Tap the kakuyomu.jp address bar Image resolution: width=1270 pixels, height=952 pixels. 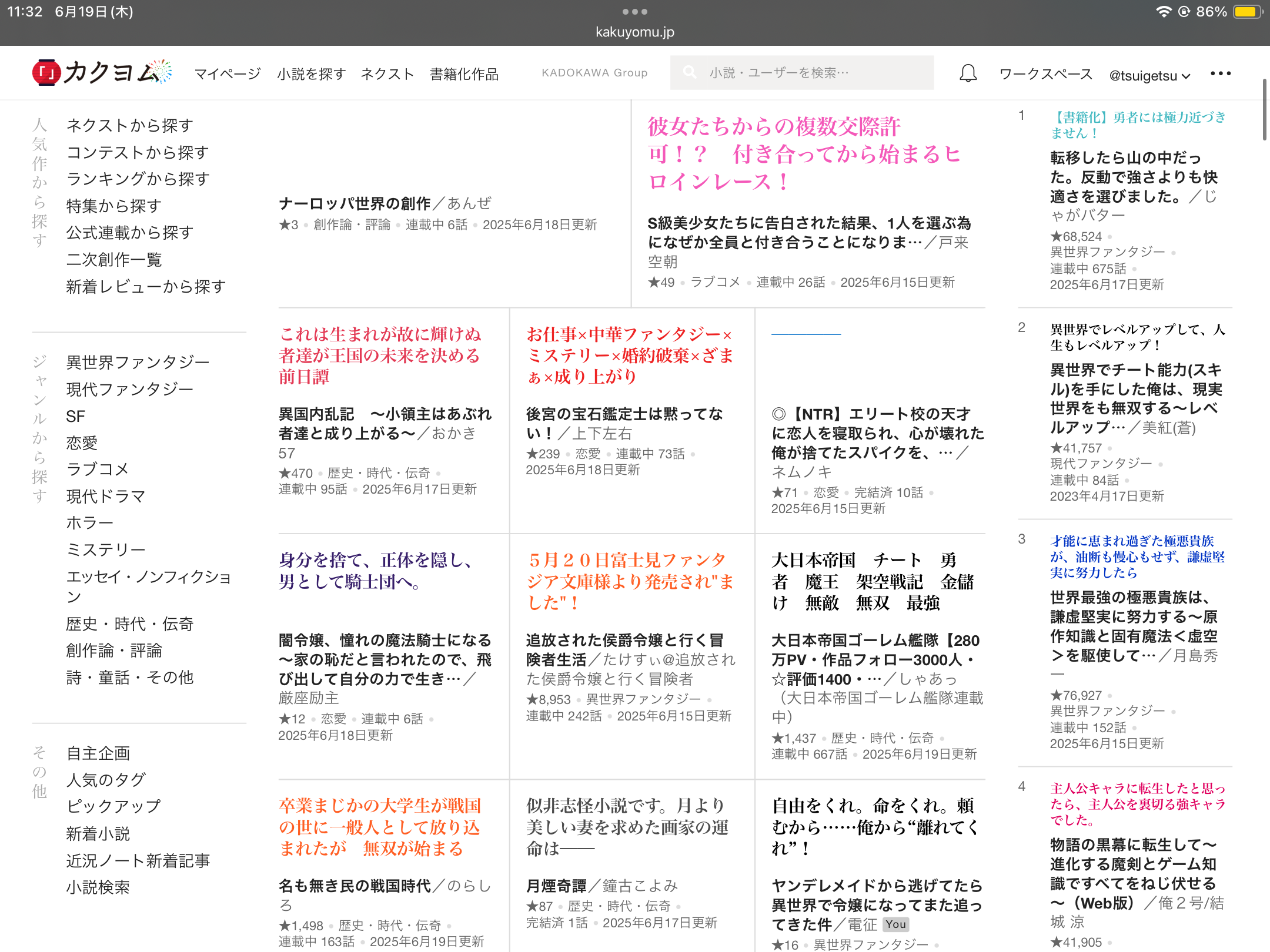pos(634,32)
